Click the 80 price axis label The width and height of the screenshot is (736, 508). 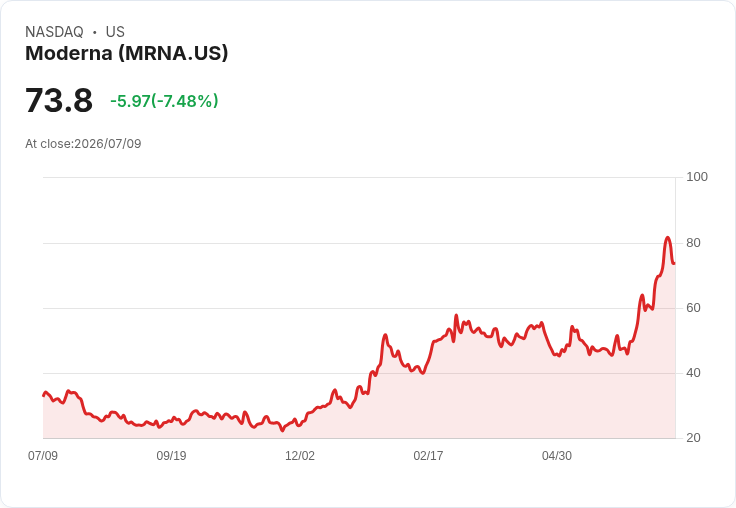click(693, 243)
